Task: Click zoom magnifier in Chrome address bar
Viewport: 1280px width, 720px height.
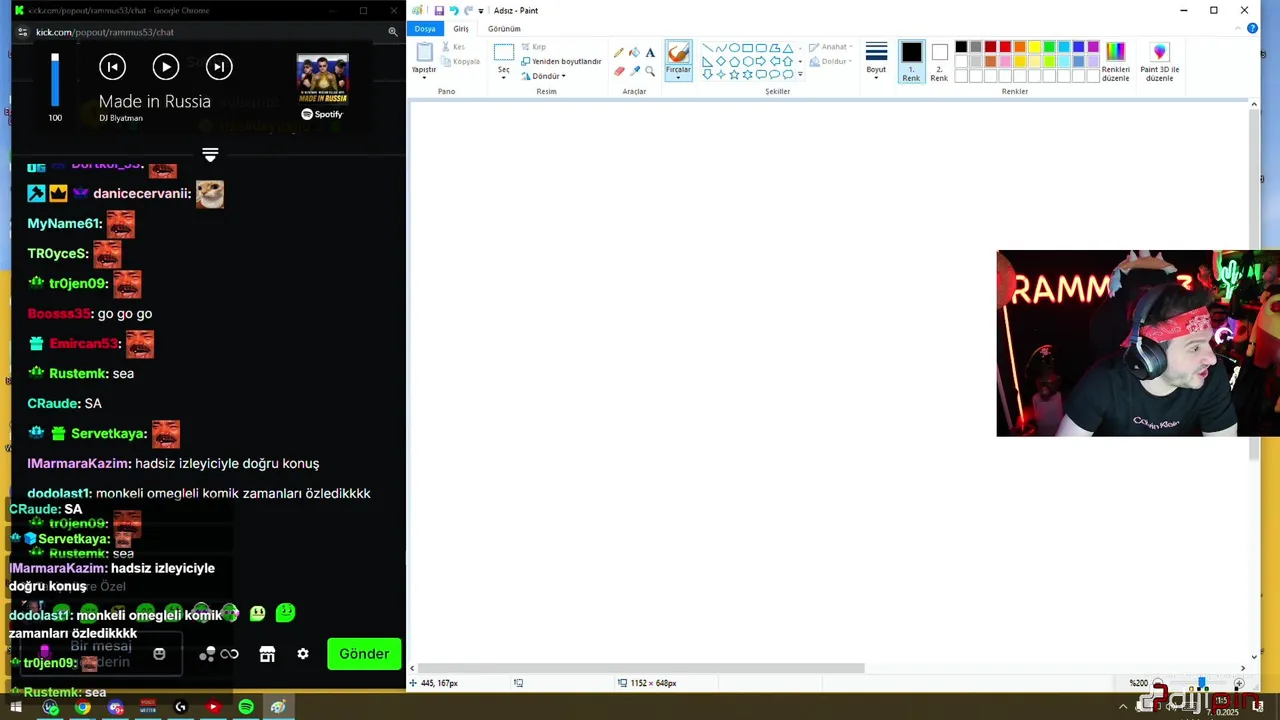Action: point(393,32)
